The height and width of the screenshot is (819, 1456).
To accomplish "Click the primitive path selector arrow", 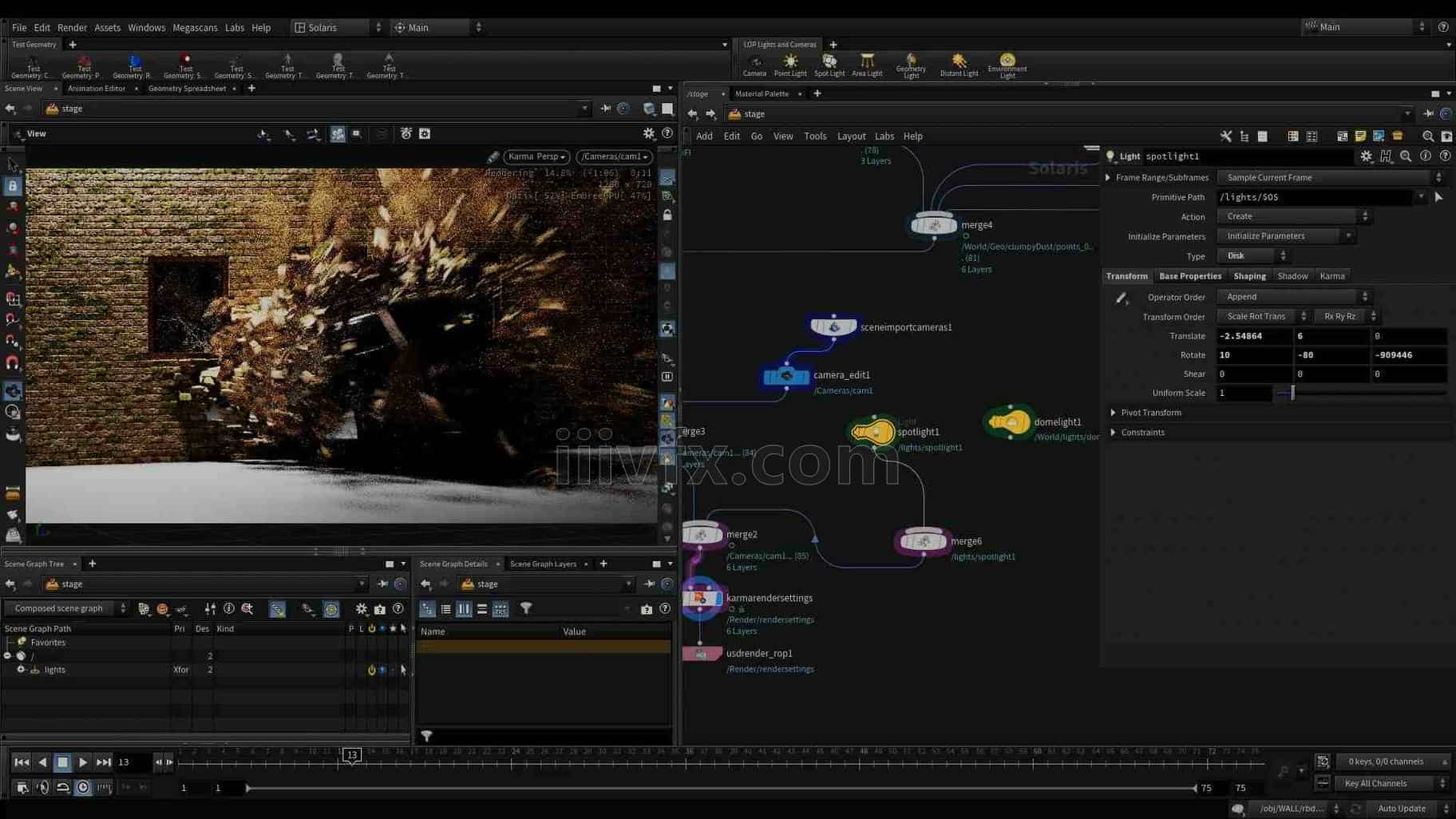I will coord(1438,197).
